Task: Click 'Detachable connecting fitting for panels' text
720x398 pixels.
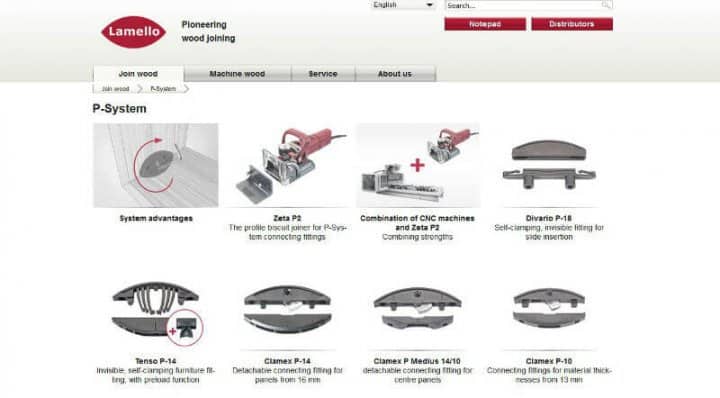Action: 287,375
